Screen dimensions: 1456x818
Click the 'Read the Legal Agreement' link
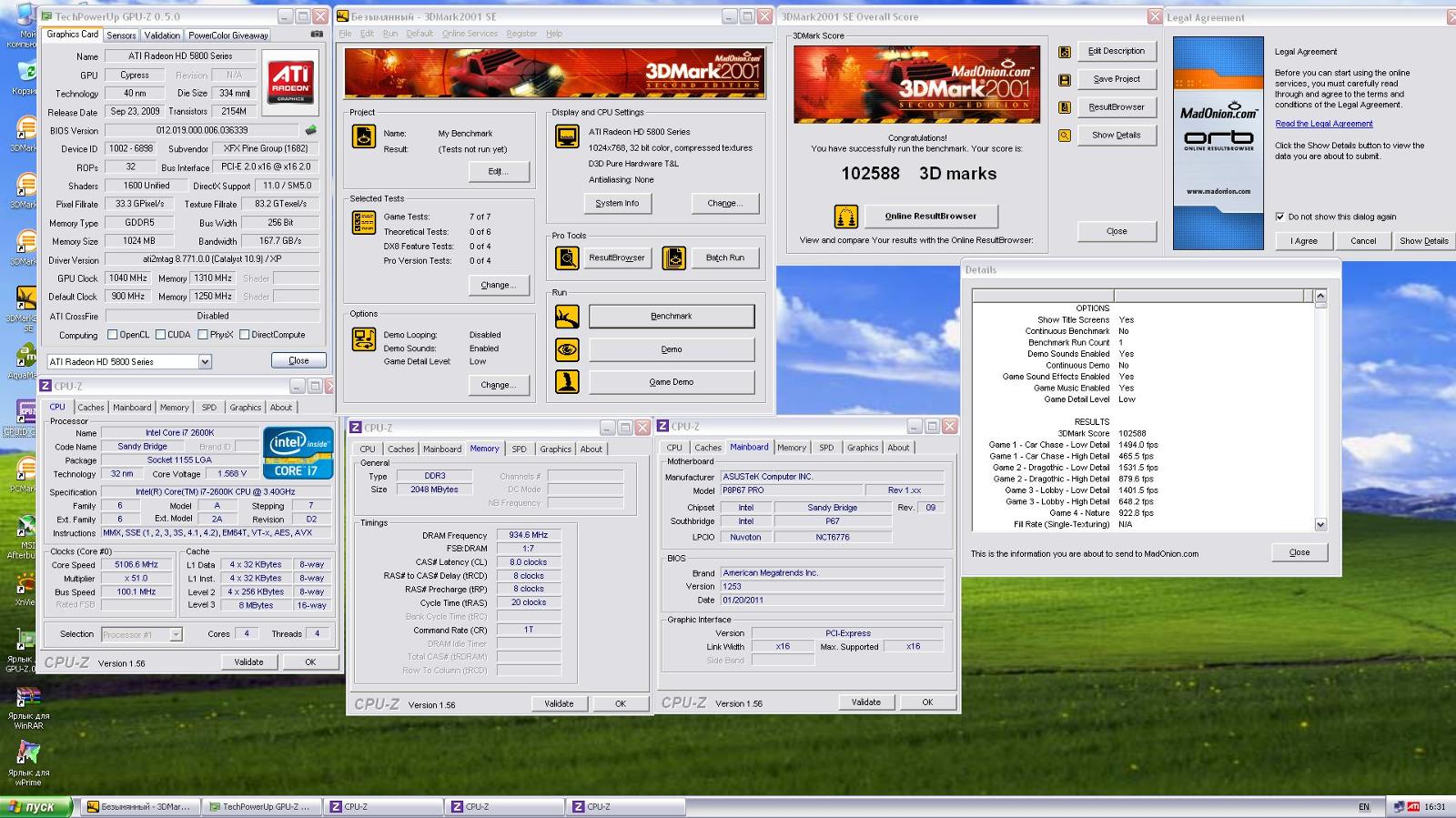click(1323, 124)
